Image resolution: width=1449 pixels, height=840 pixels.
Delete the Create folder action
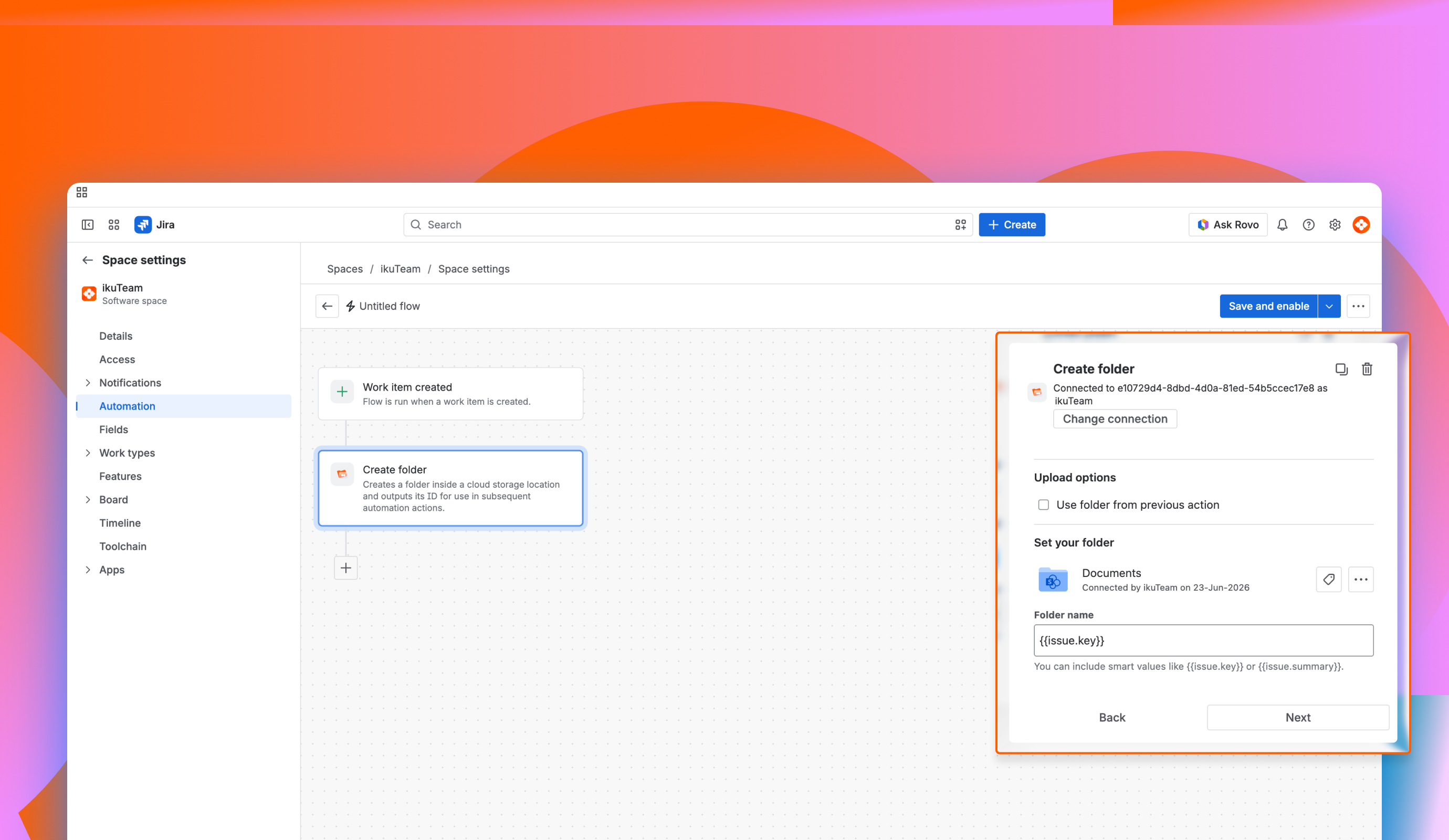pos(1367,369)
